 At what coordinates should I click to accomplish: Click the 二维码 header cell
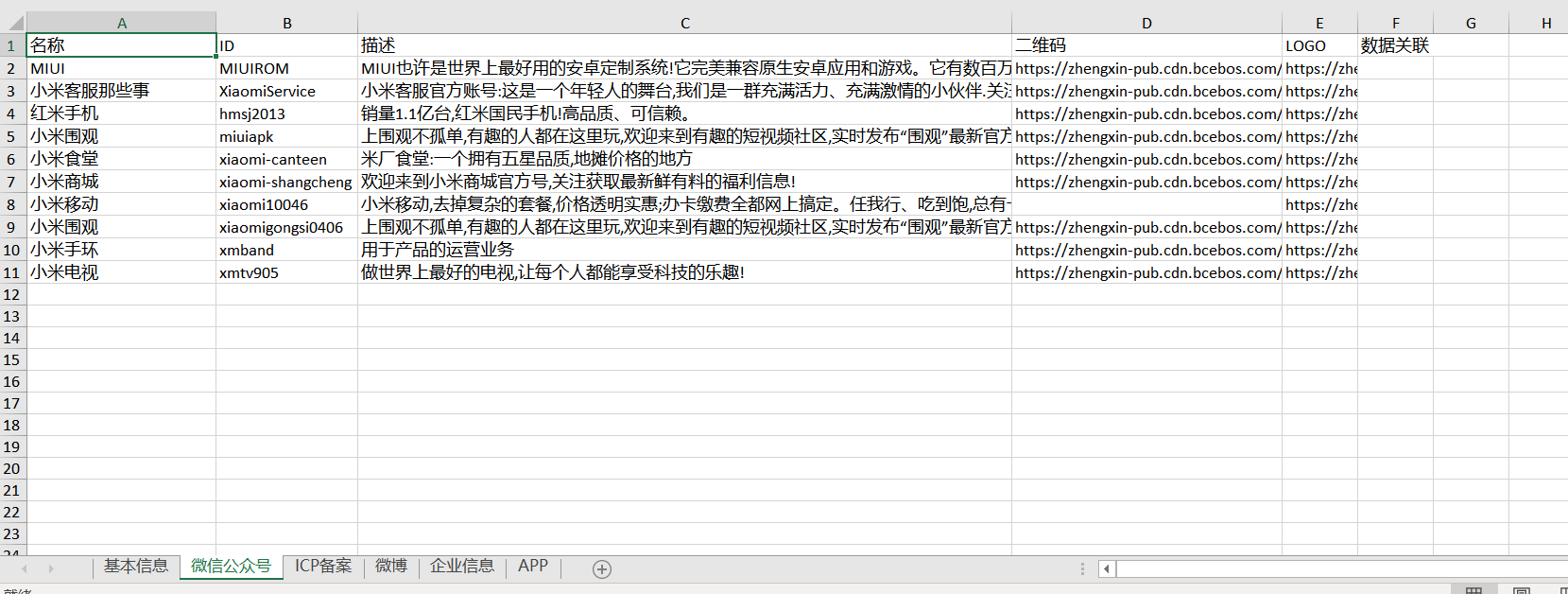coord(1146,45)
